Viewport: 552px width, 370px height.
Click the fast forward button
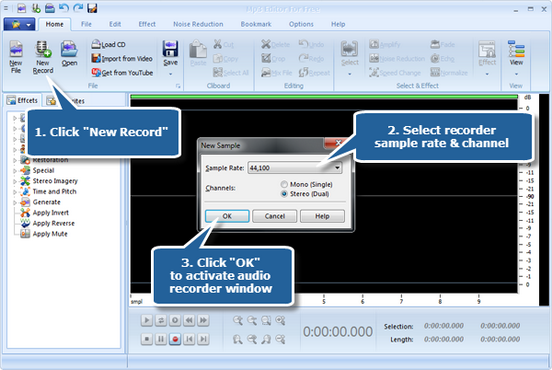pyautogui.click(x=203, y=320)
